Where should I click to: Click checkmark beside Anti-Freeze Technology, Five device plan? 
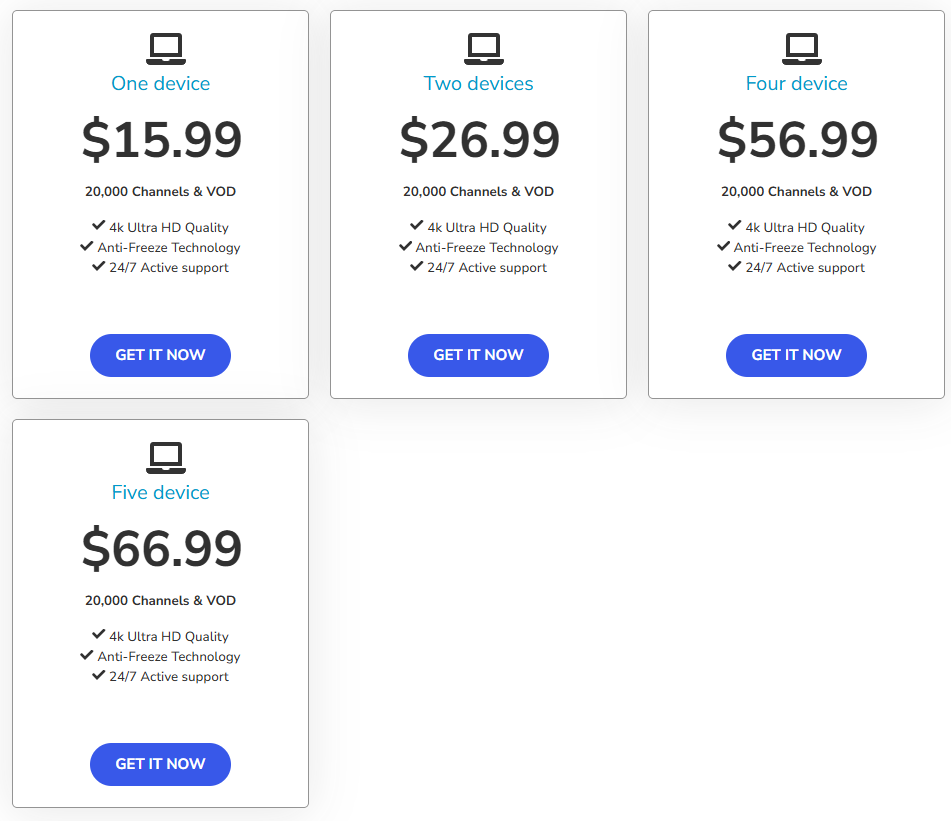(x=87, y=656)
